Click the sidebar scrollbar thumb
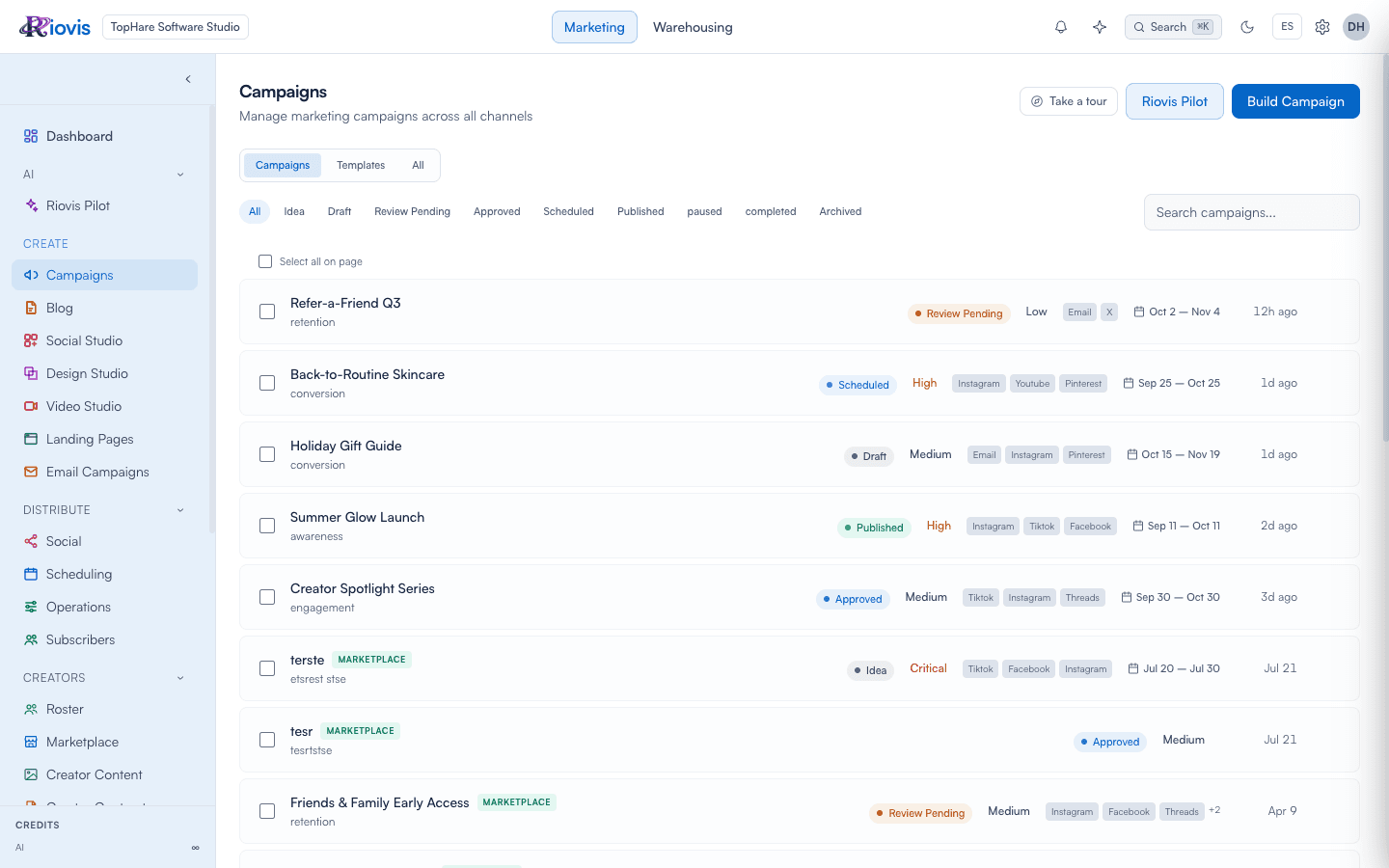This screenshot has height=868, width=1389. [x=212, y=318]
